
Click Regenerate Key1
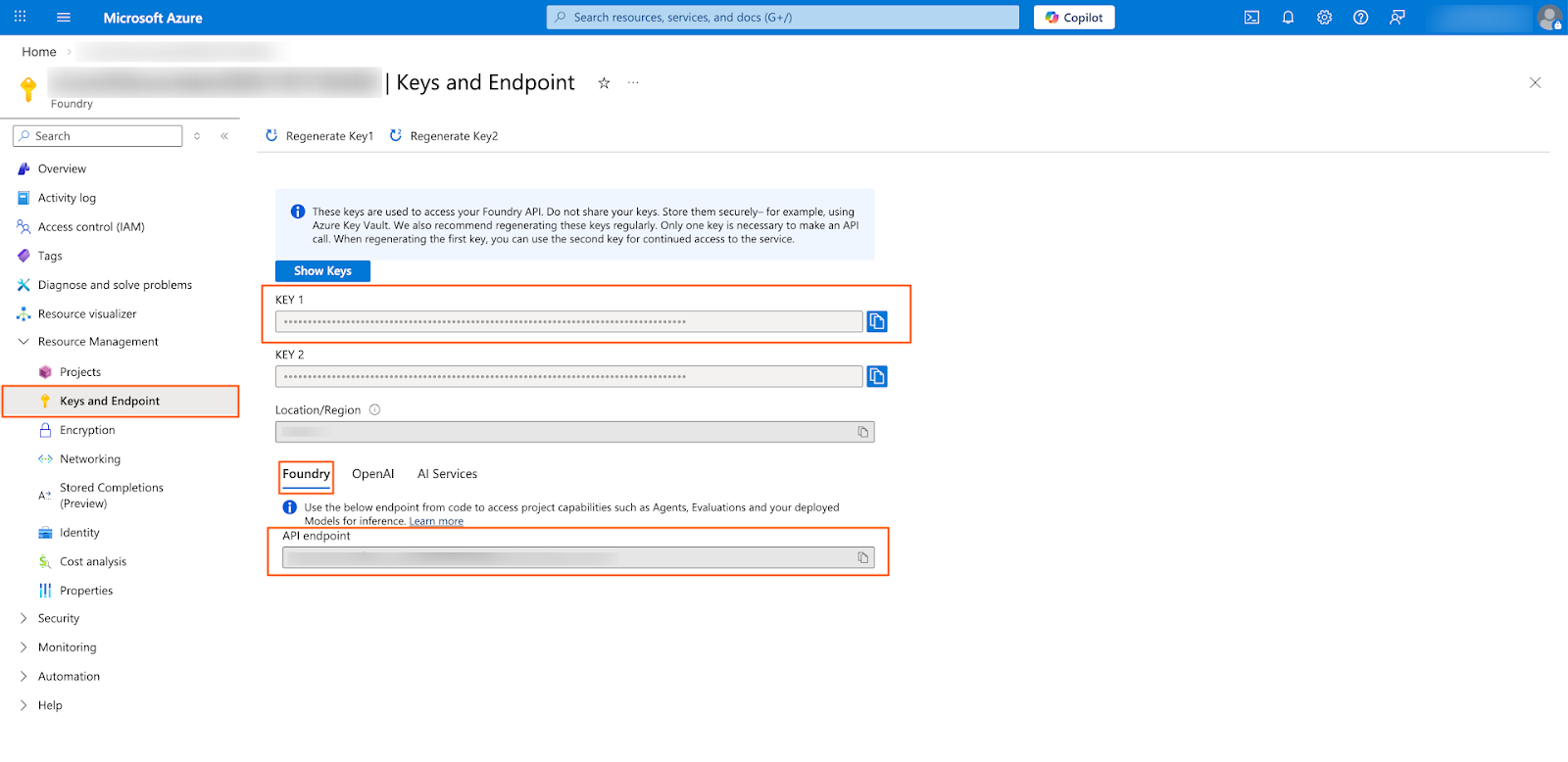[319, 136]
